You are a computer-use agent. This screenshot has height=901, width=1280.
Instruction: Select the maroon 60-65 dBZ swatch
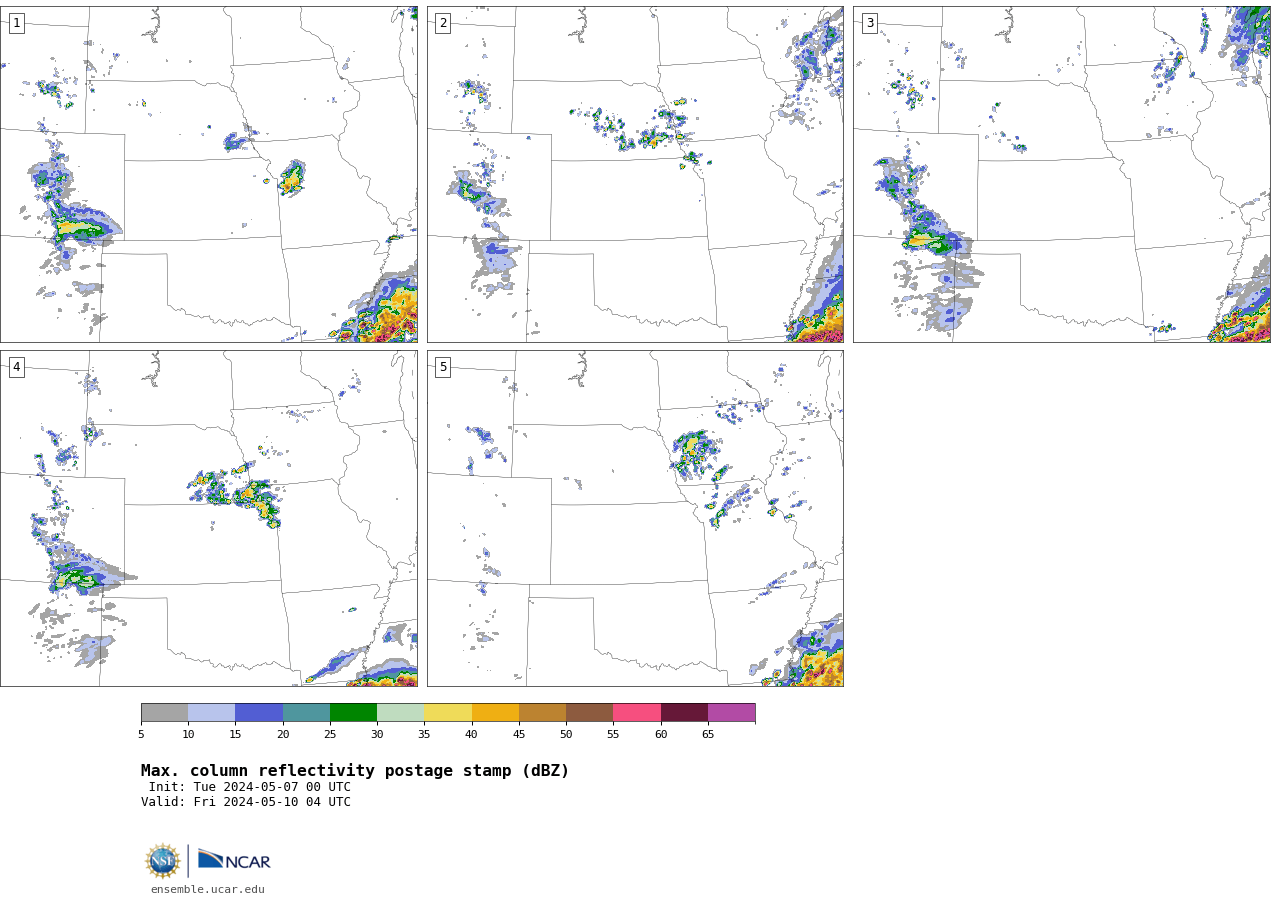click(684, 713)
